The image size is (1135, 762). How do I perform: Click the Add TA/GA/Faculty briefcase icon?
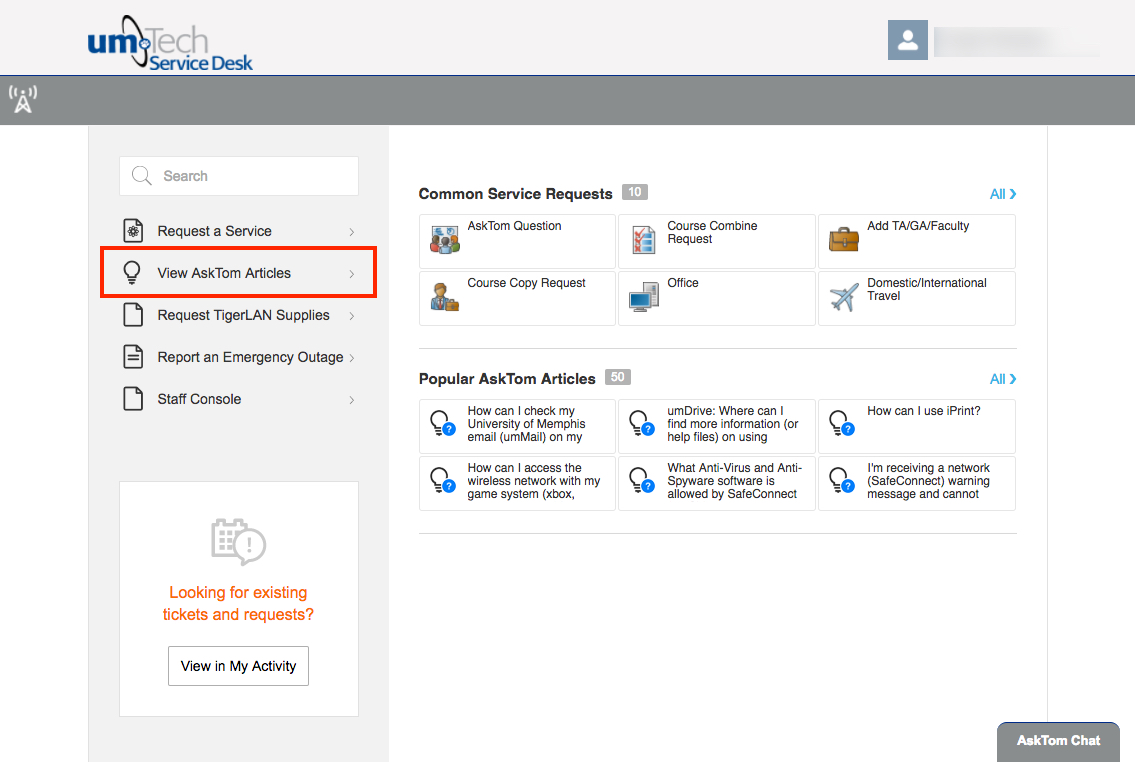[844, 240]
